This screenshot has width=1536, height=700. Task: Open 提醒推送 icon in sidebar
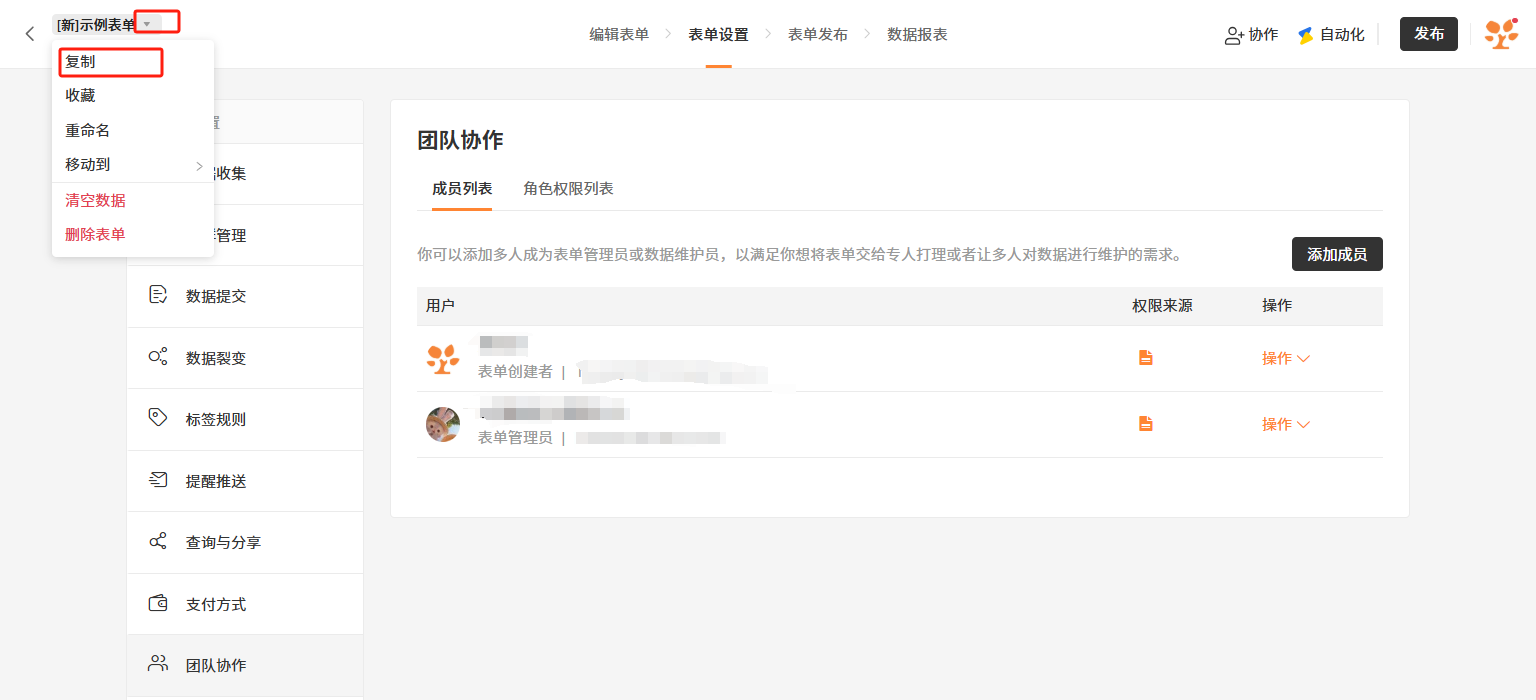click(158, 480)
